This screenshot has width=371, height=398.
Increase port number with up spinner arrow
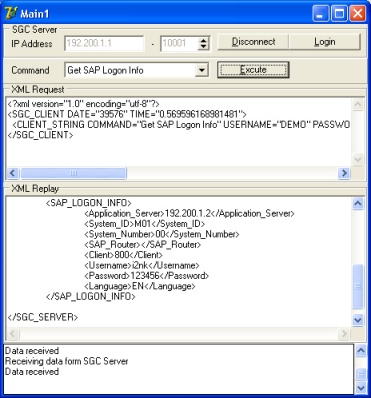click(x=203, y=40)
